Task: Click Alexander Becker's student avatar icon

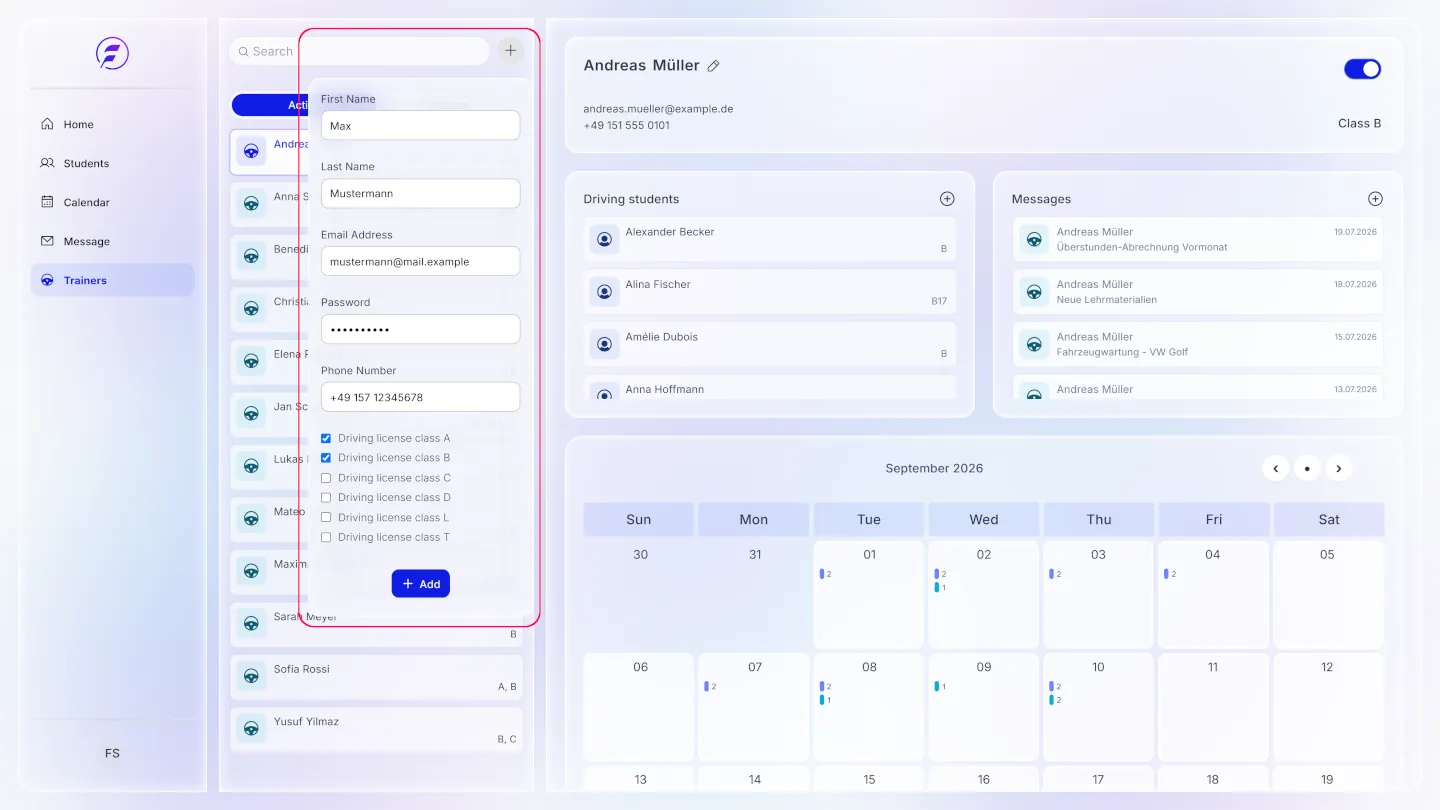Action: pyautogui.click(x=604, y=239)
